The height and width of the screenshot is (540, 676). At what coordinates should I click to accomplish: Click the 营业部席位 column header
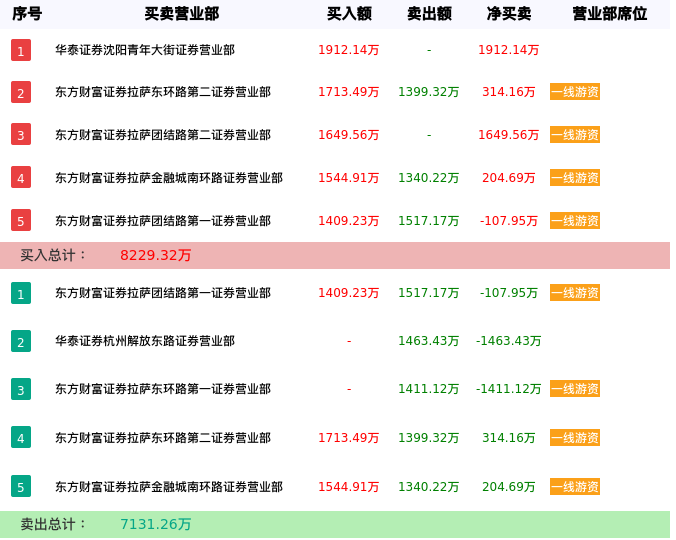[x=609, y=14]
